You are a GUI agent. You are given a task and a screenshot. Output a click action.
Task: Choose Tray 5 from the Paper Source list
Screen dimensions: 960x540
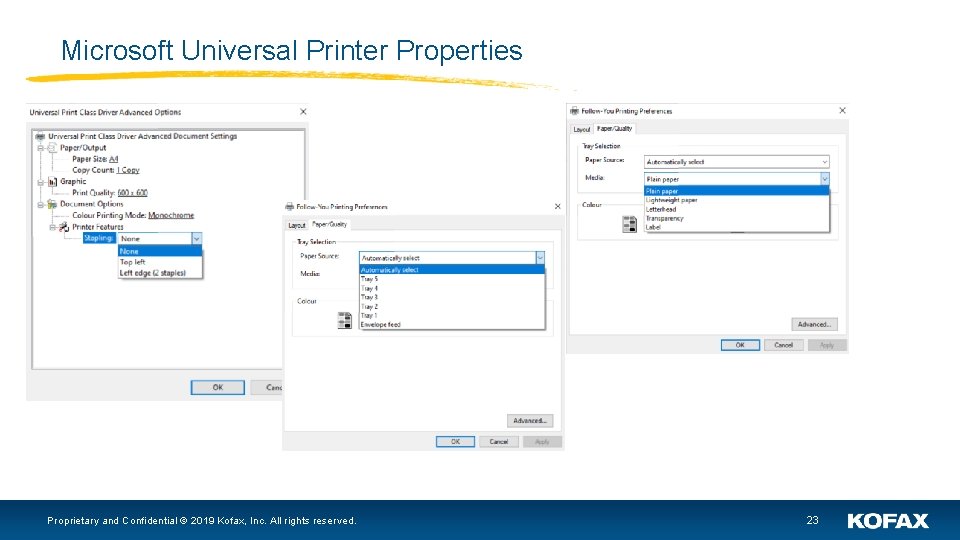(452, 279)
